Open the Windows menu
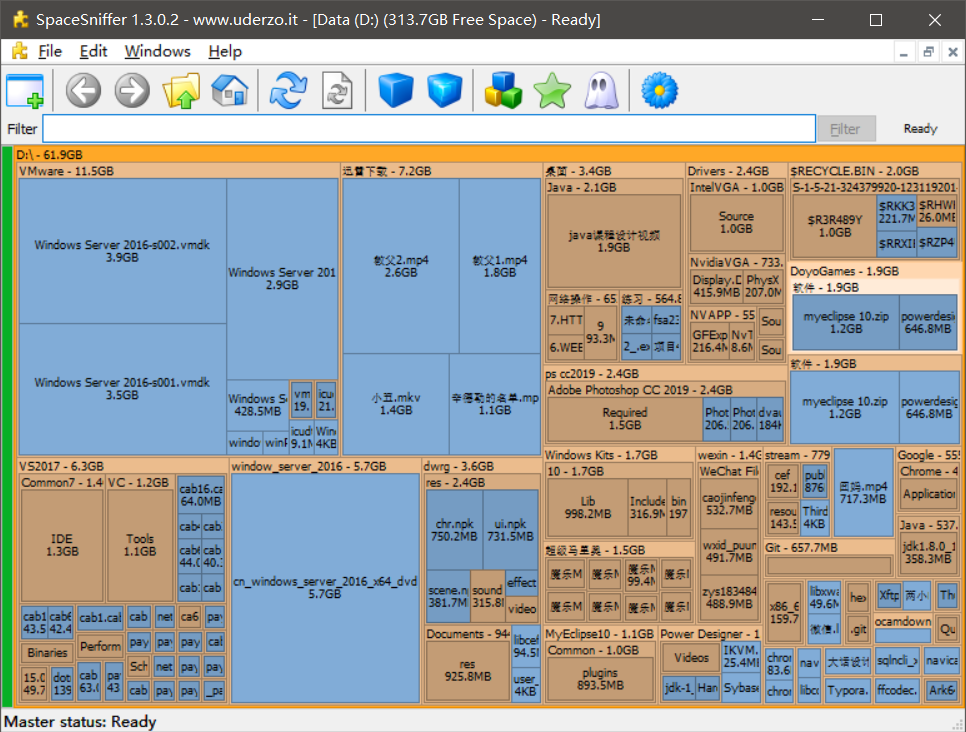The height and width of the screenshot is (732, 966). (x=157, y=51)
